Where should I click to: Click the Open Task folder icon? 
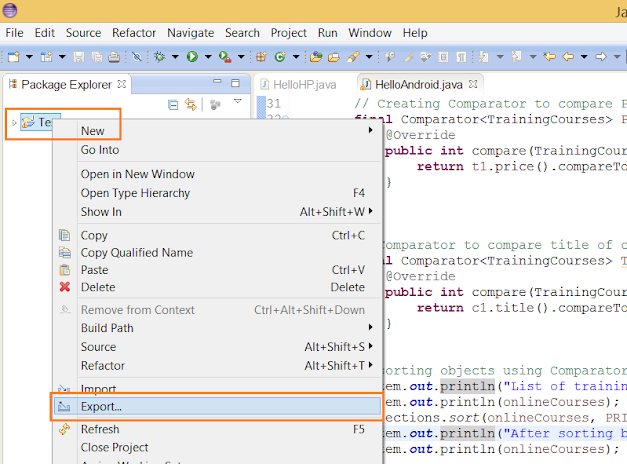(x=334, y=58)
